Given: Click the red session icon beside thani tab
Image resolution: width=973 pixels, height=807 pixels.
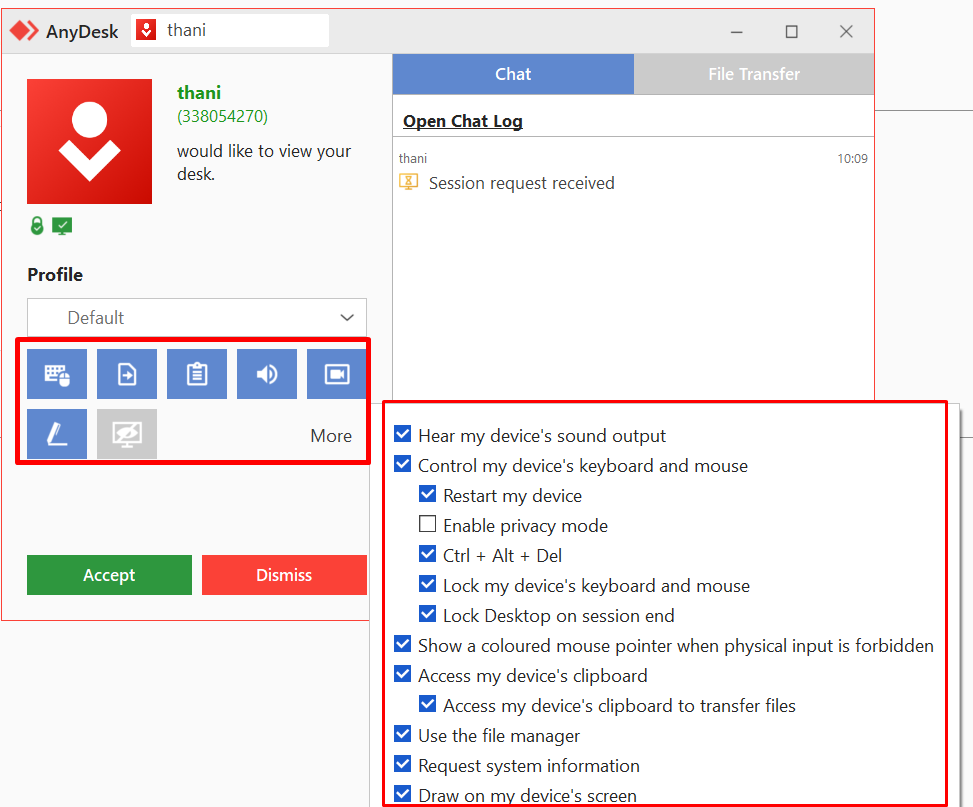Looking at the screenshot, I should click(146, 30).
